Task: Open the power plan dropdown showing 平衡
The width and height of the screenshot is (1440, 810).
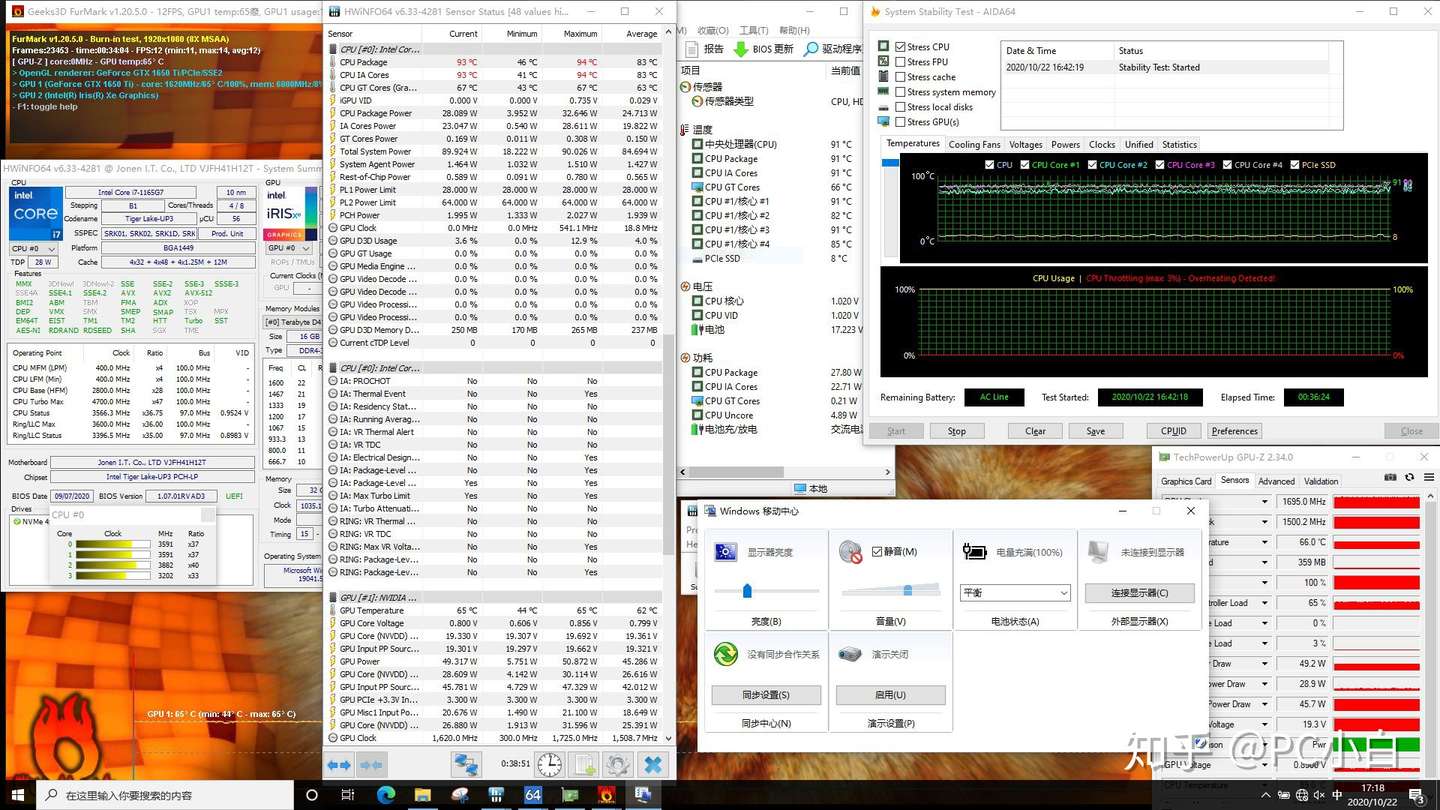Action: [x=1013, y=592]
